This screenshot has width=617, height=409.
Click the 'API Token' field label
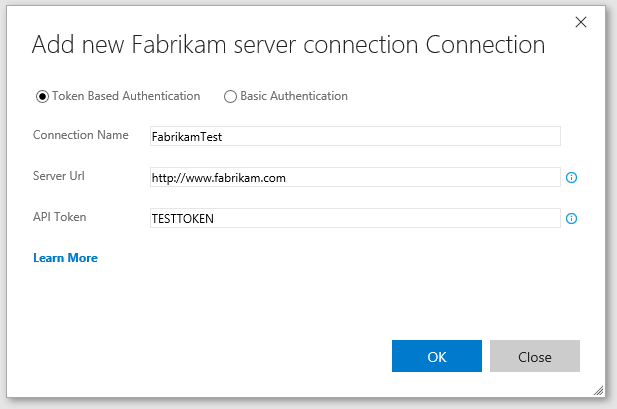click(61, 216)
